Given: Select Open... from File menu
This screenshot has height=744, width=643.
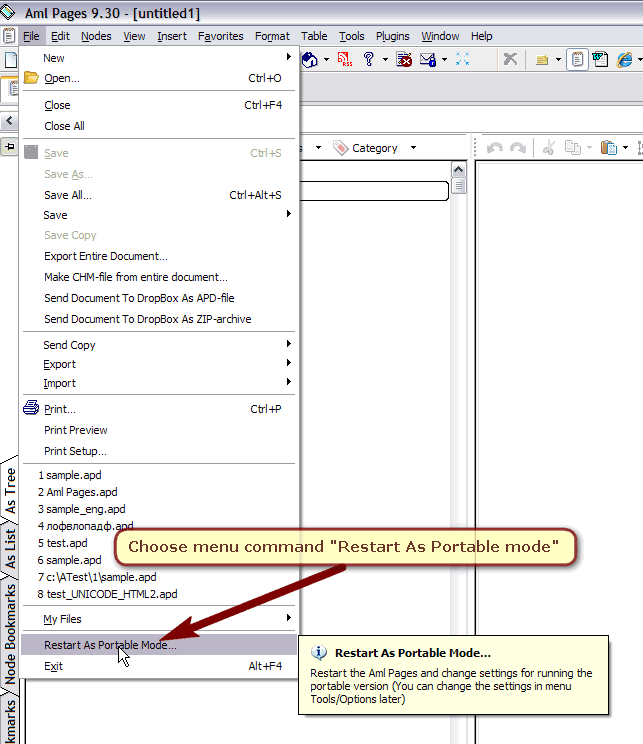Looking at the screenshot, I should click(158, 78).
